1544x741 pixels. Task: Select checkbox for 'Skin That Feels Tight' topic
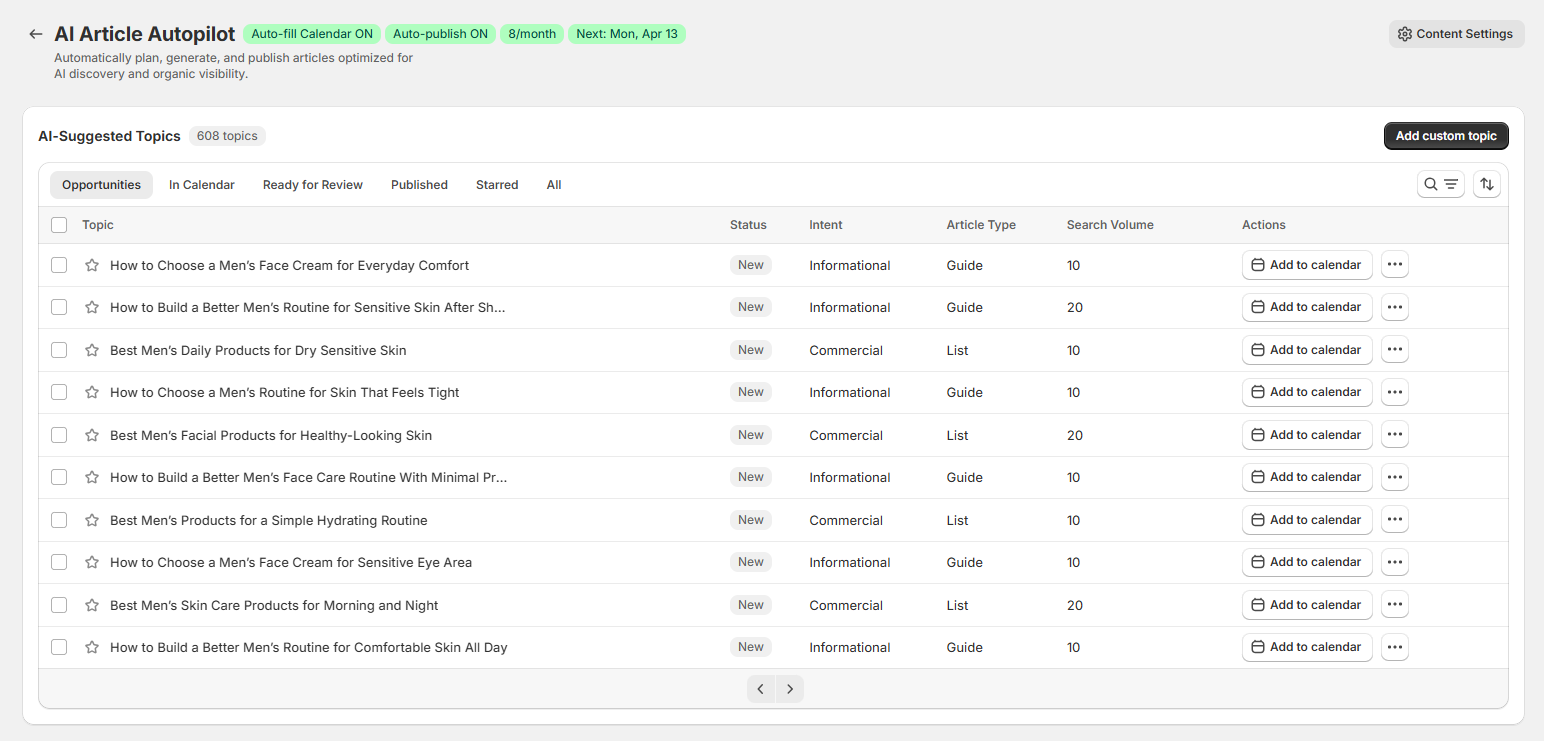tap(59, 392)
